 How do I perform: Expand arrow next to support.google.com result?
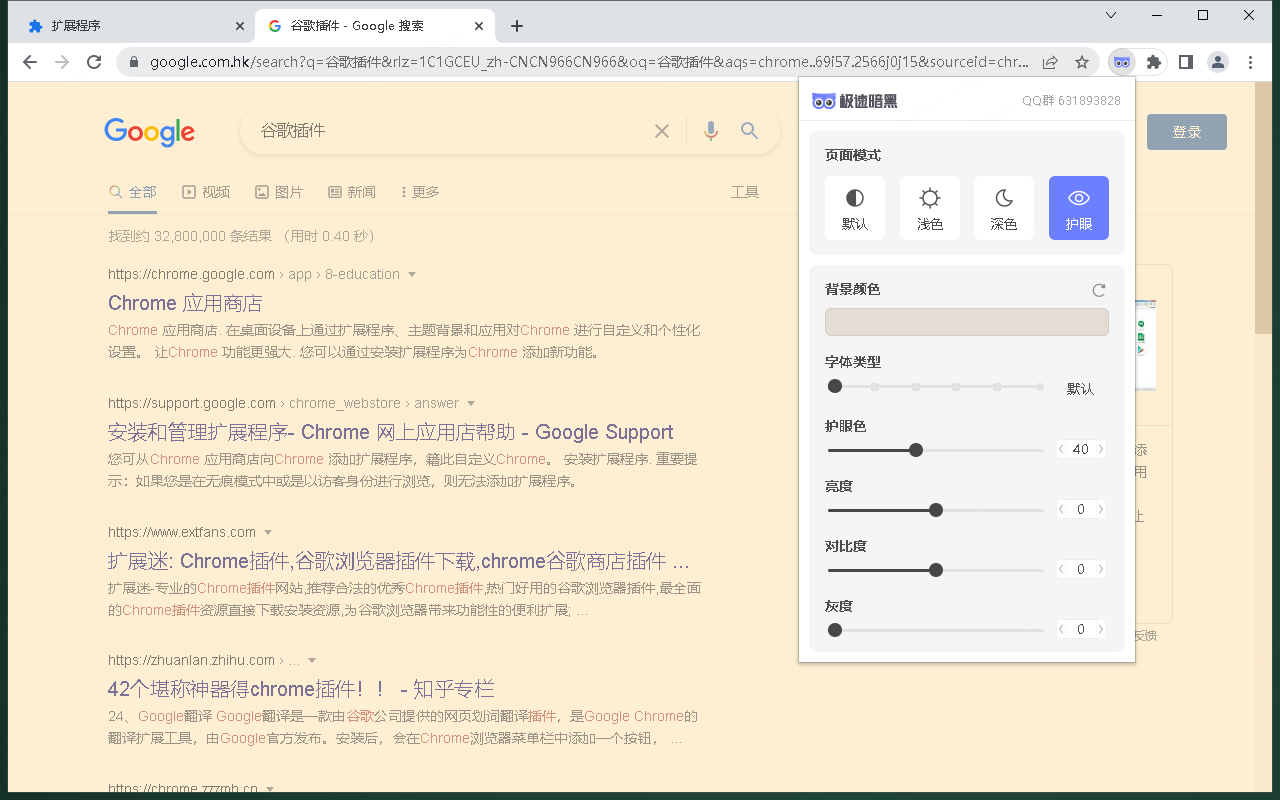pyautogui.click(x=471, y=404)
